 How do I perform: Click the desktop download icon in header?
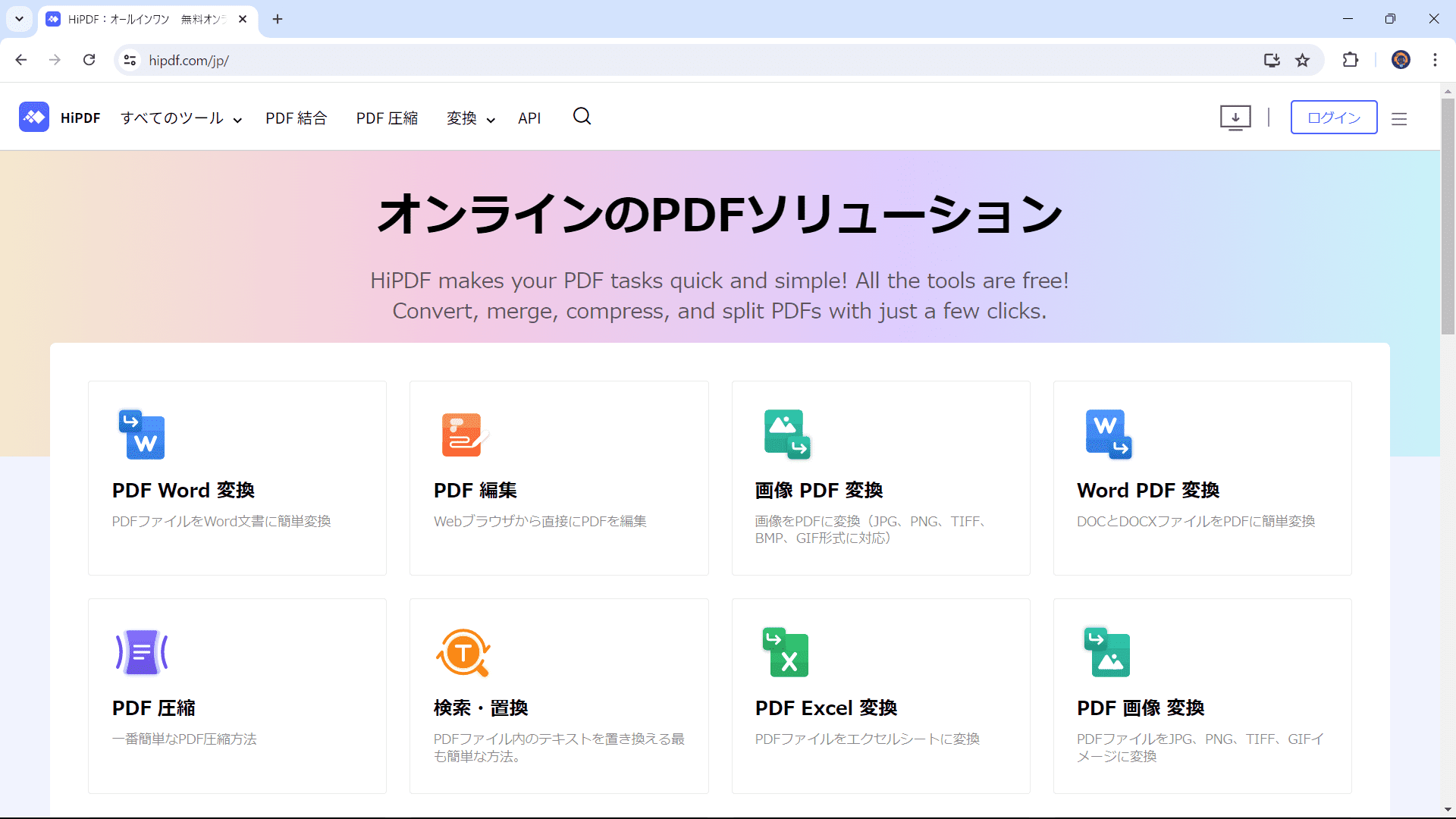(x=1235, y=118)
